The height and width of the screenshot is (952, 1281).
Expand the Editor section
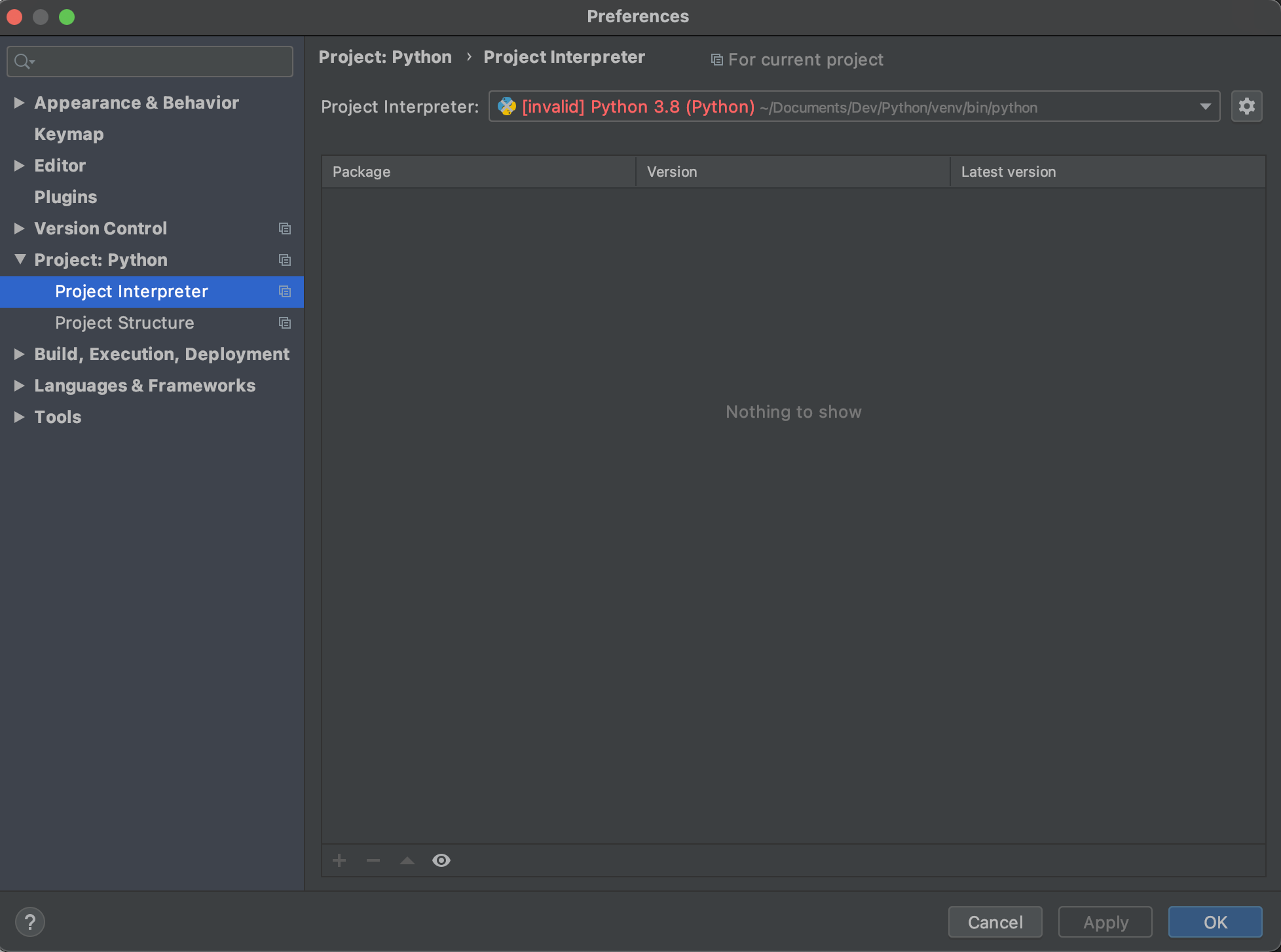tap(19, 165)
